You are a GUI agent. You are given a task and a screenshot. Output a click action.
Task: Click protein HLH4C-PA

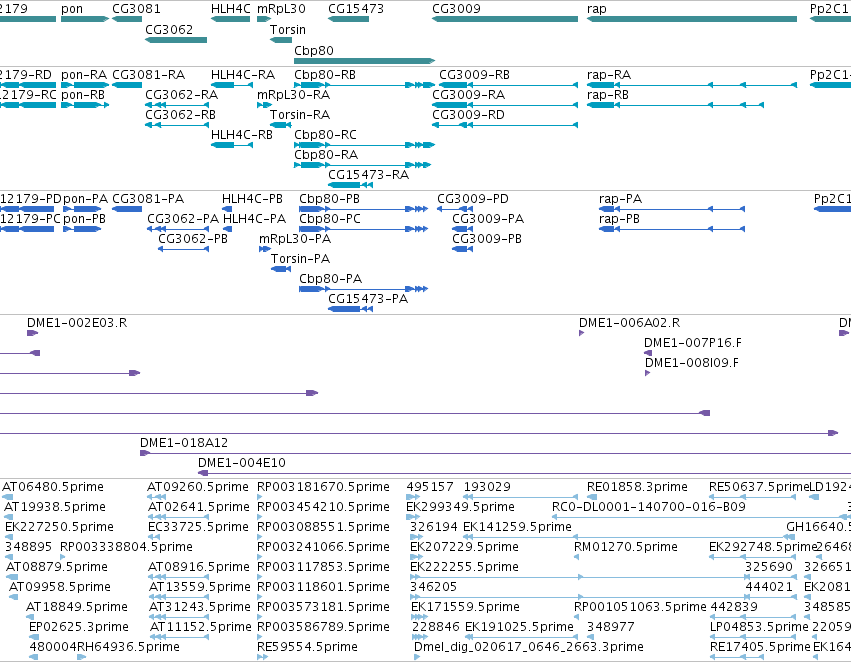click(254, 219)
